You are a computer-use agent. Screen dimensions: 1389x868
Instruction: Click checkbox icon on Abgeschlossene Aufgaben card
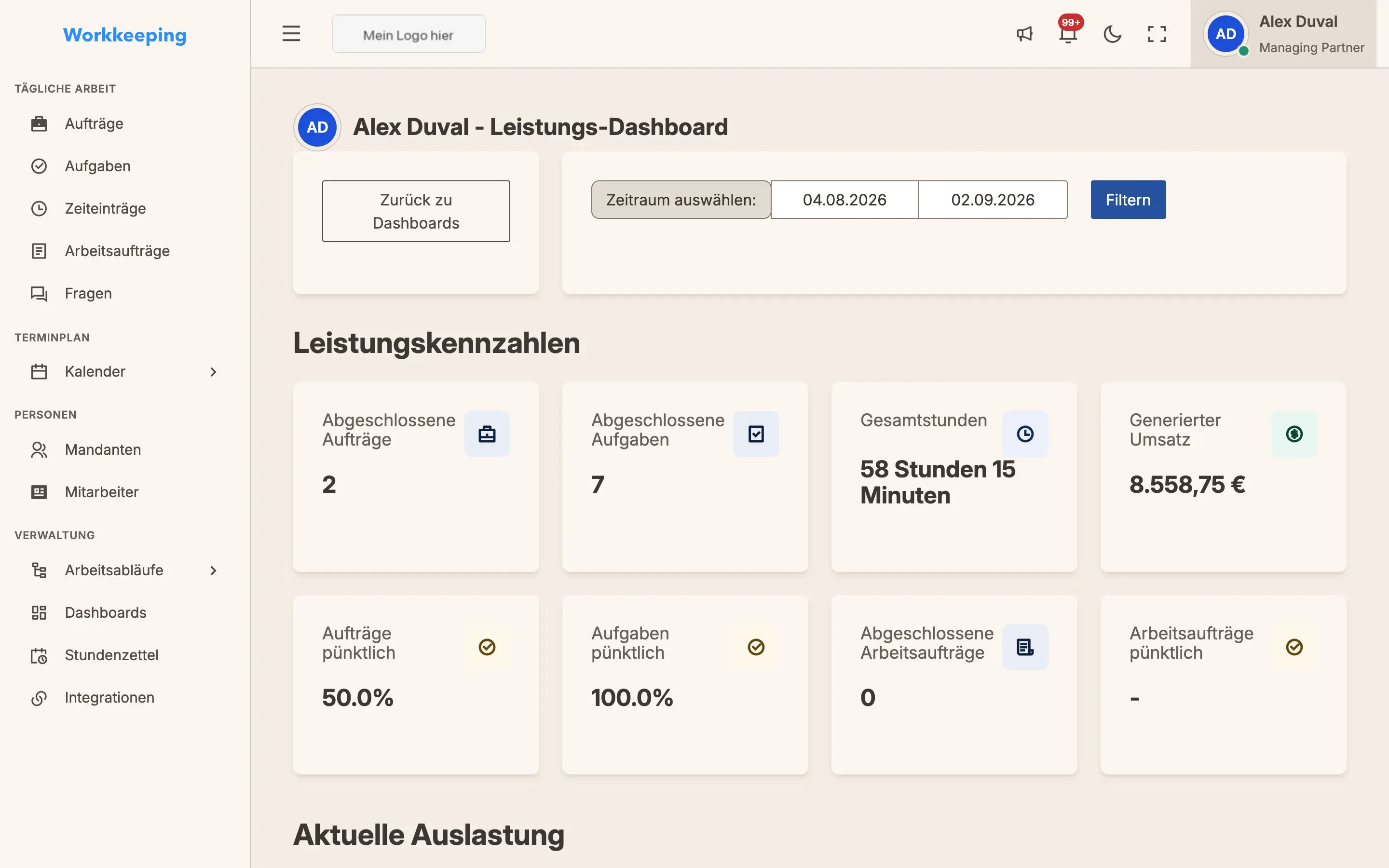[756, 434]
